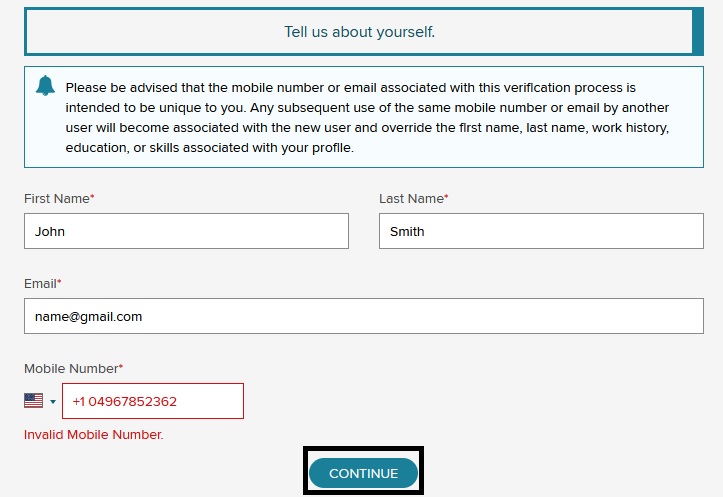Click the United States flag icon

pyautogui.click(x=34, y=401)
